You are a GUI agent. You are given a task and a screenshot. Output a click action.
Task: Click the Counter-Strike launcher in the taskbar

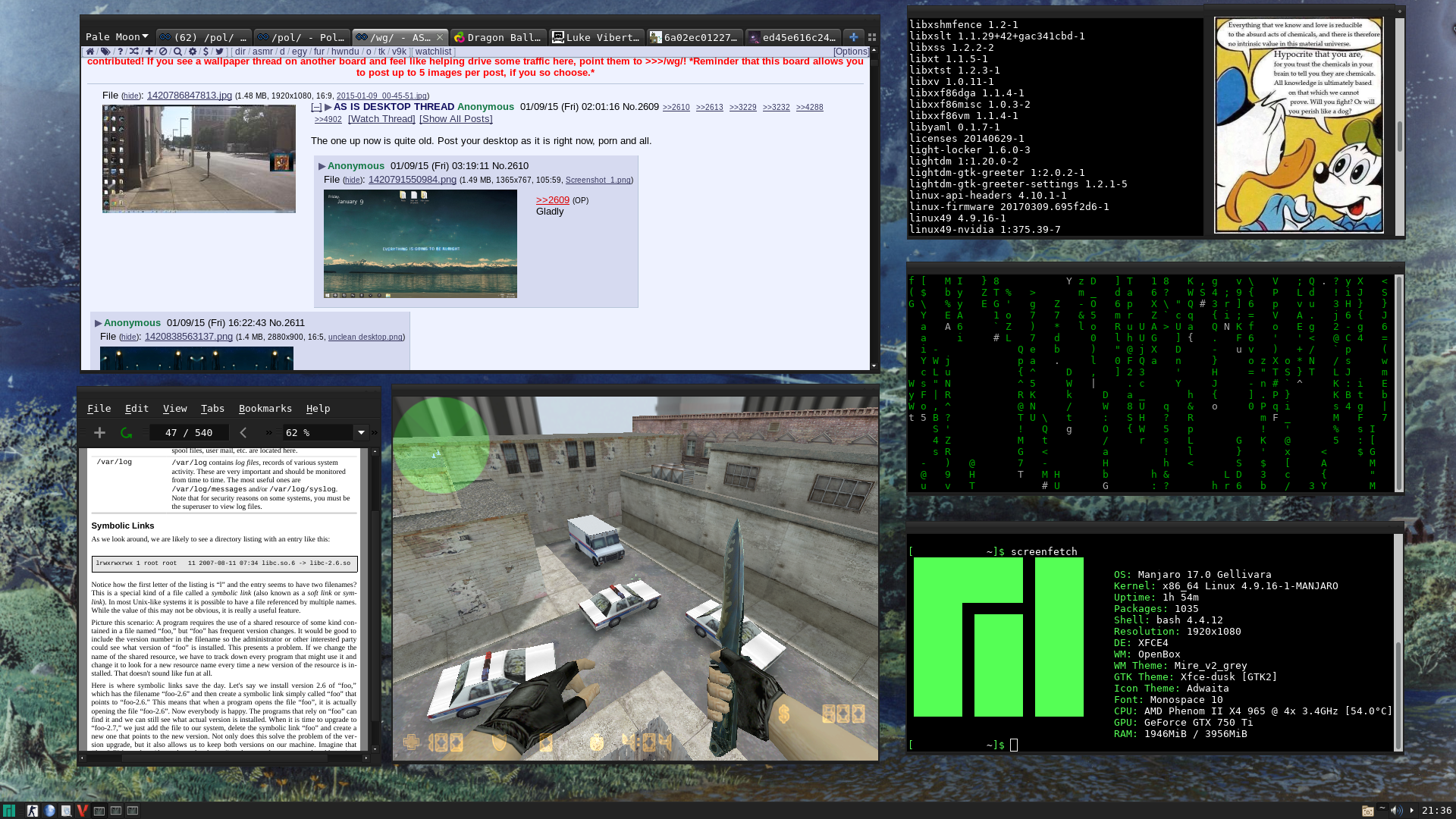coord(33,811)
